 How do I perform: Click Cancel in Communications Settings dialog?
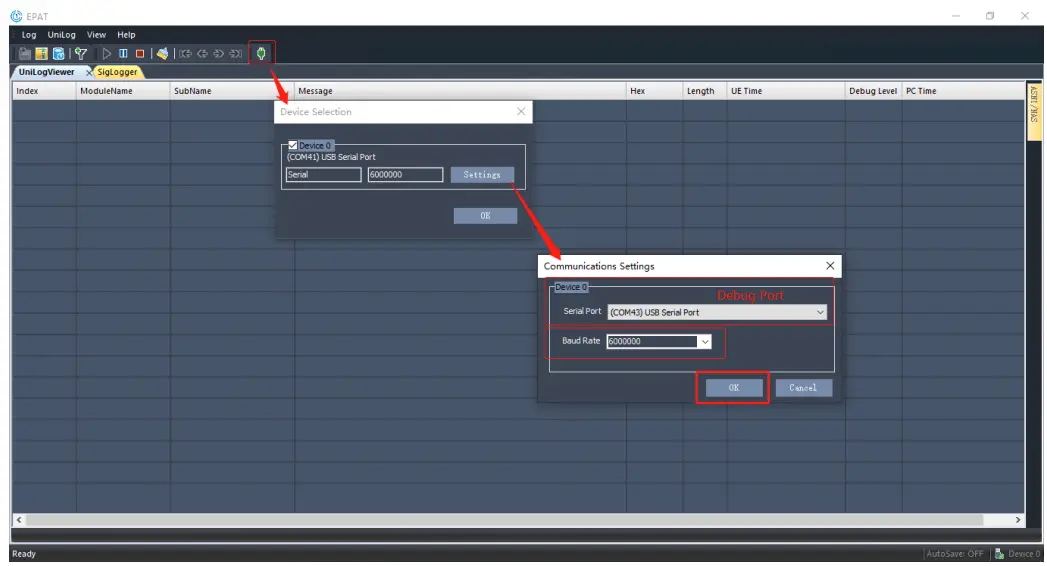coord(803,388)
